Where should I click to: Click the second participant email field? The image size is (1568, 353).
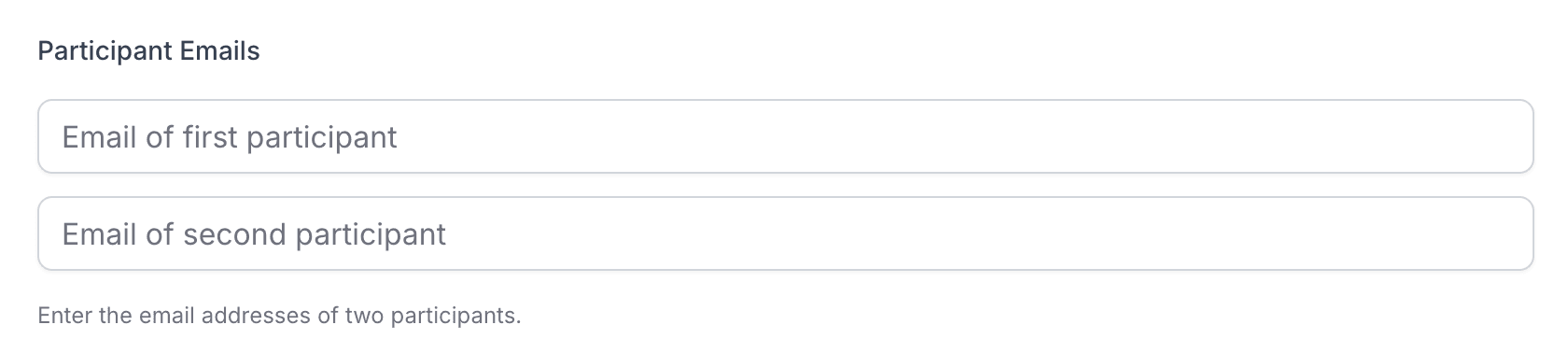(785, 233)
